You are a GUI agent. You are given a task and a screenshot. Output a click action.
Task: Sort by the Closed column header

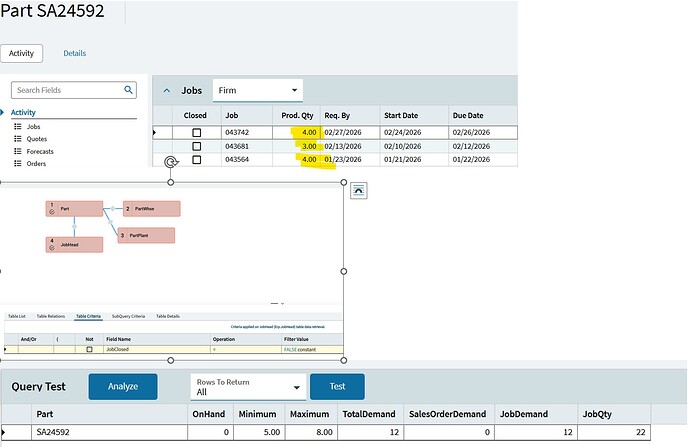click(195, 115)
